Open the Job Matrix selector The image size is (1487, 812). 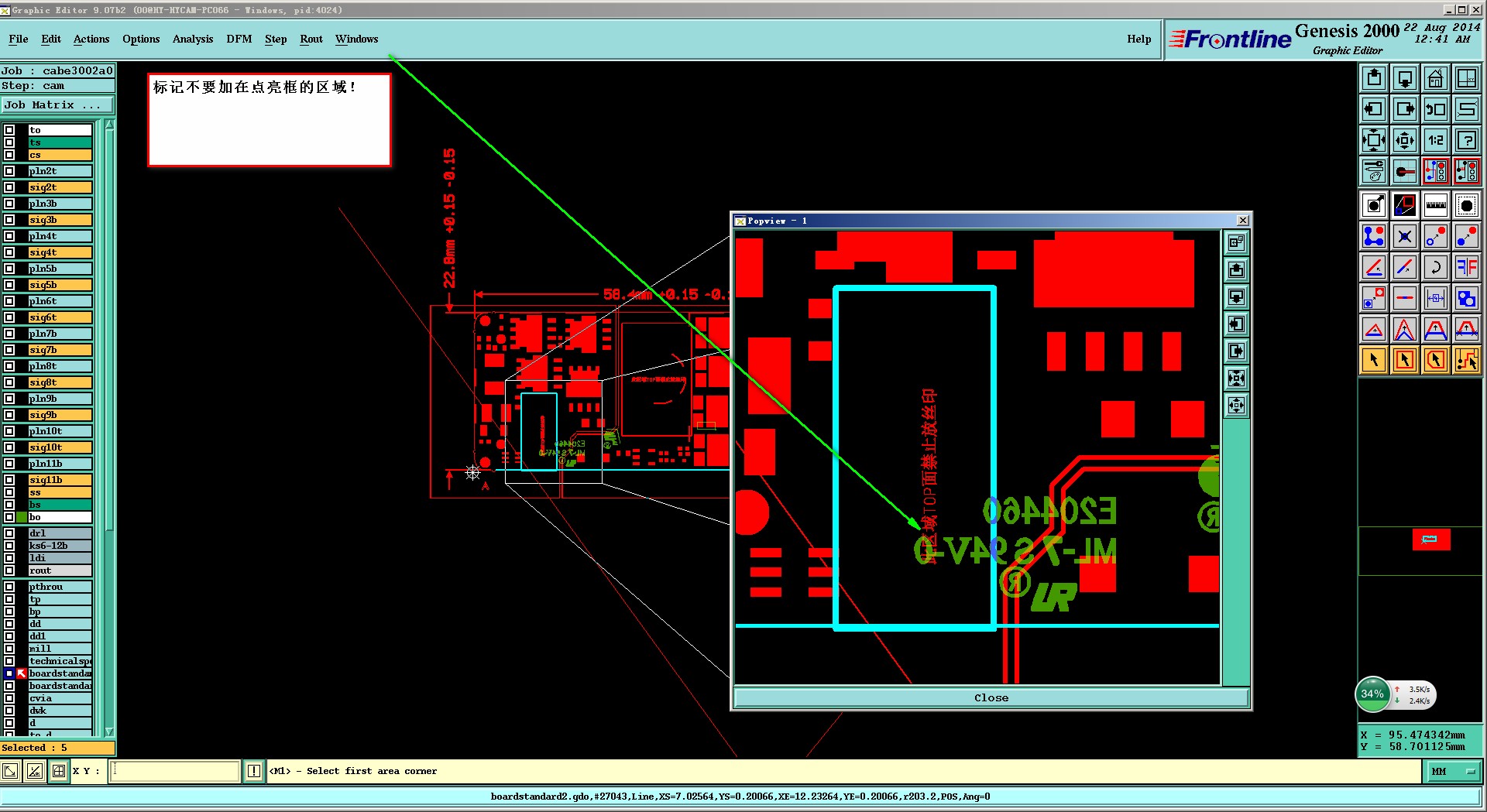pos(57,105)
